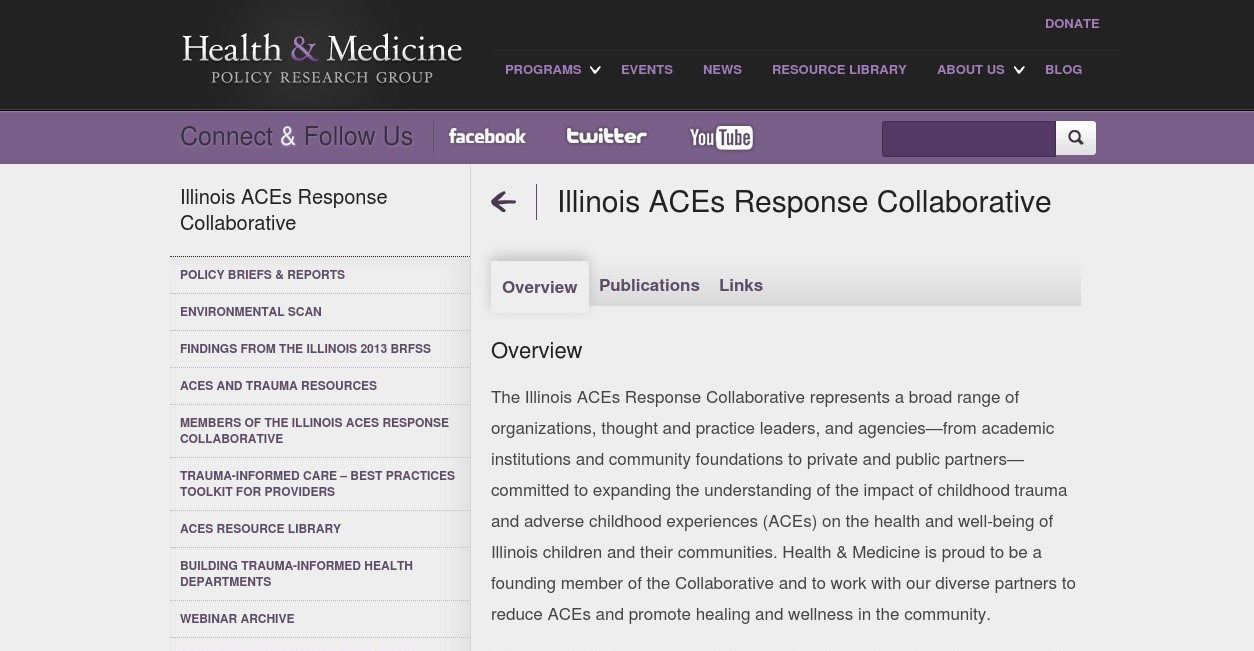Open the EVENTS menu item

click(x=646, y=70)
